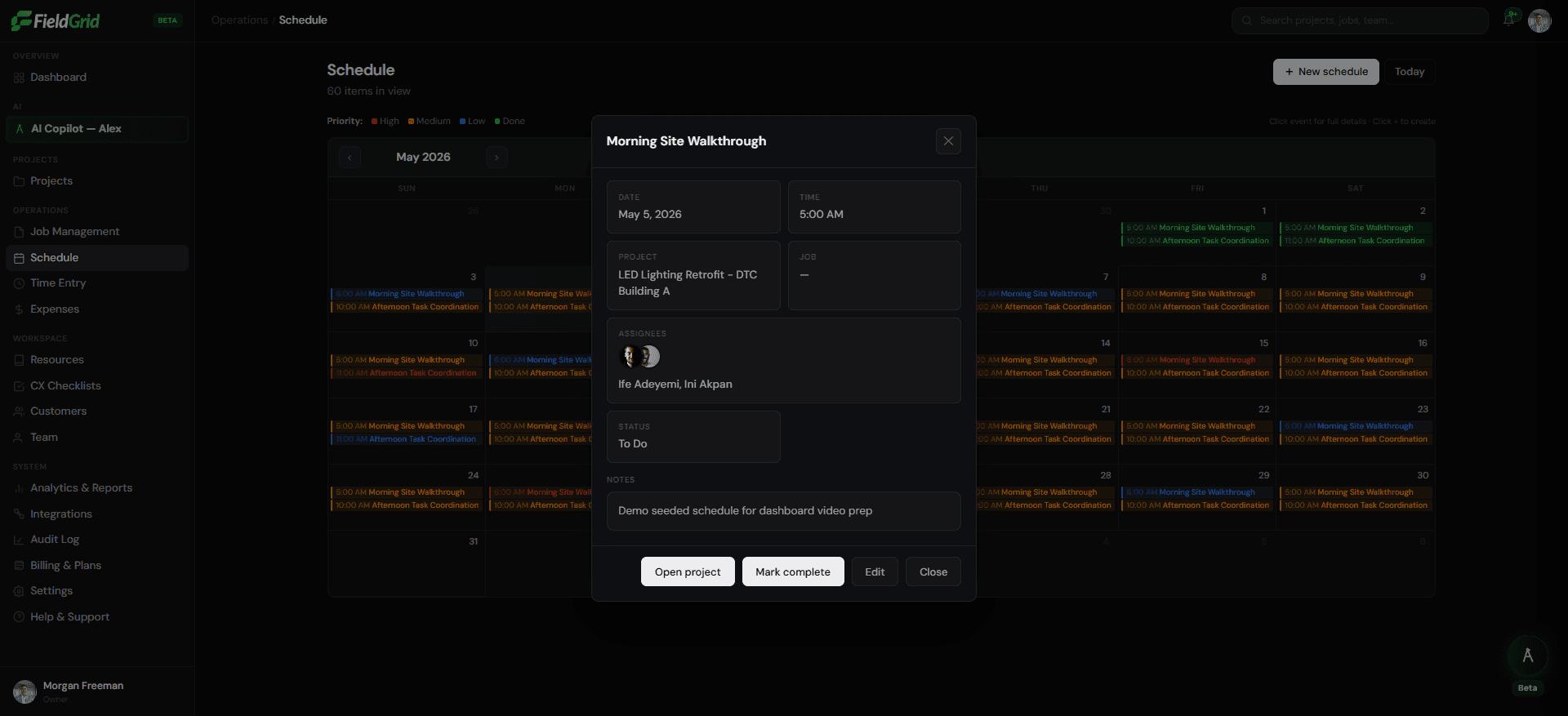Click the Time Entry clock icon
Screen dimensions: 1568x716
click(19, 283)
